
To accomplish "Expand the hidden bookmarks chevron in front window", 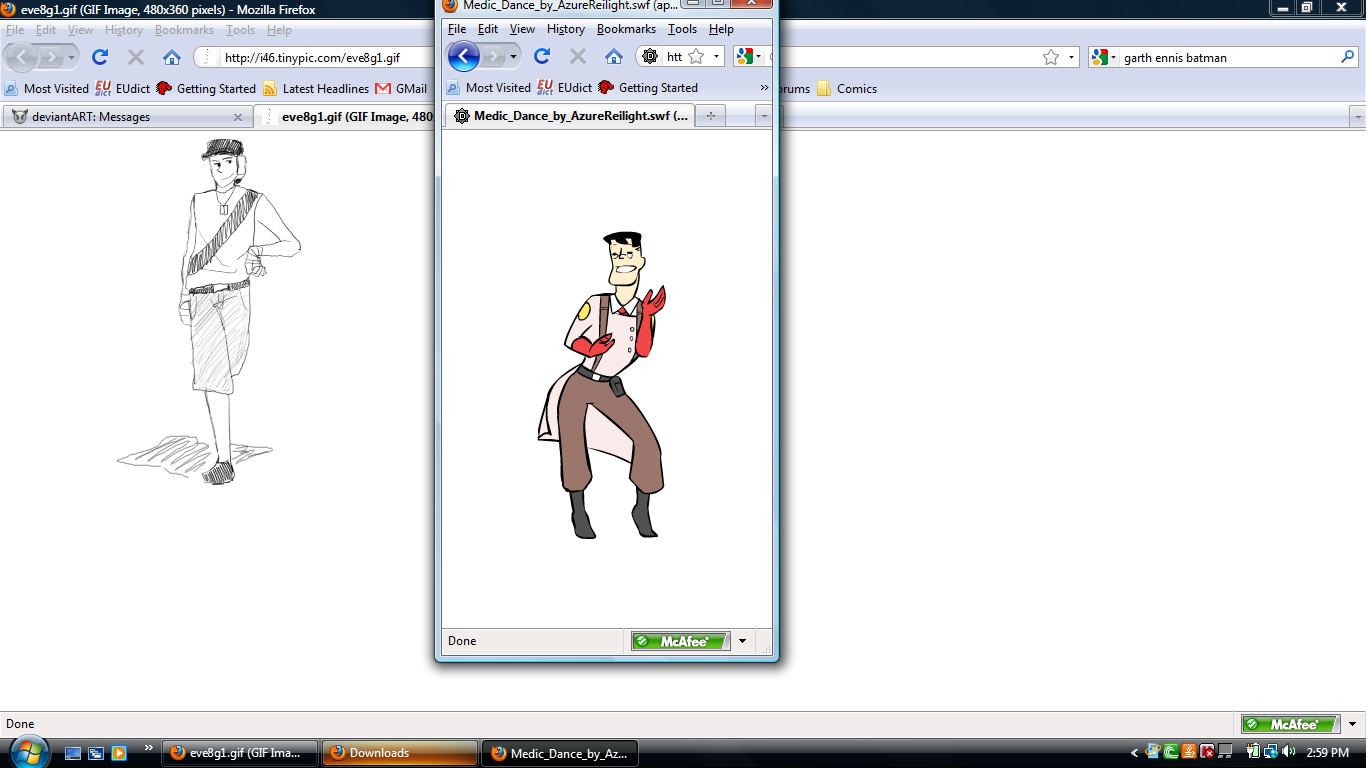I will [764, 88].
